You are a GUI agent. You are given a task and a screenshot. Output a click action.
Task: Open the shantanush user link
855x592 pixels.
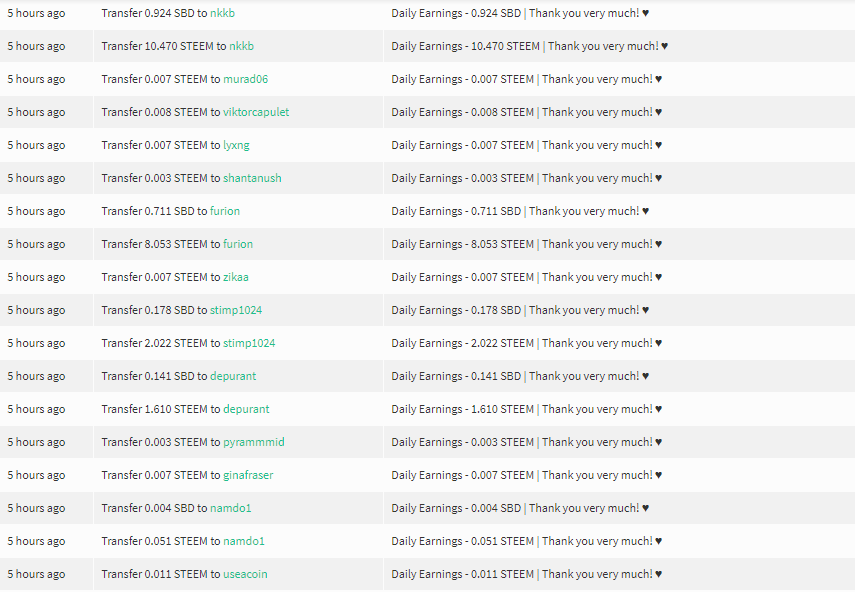point(252,178)
